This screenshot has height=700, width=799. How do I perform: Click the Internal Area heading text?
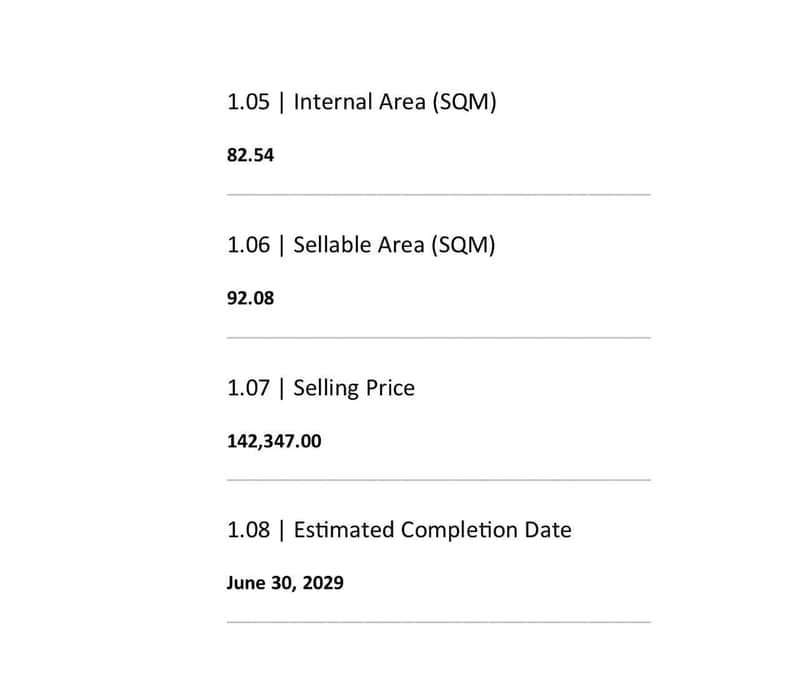(x=360, y=102)
